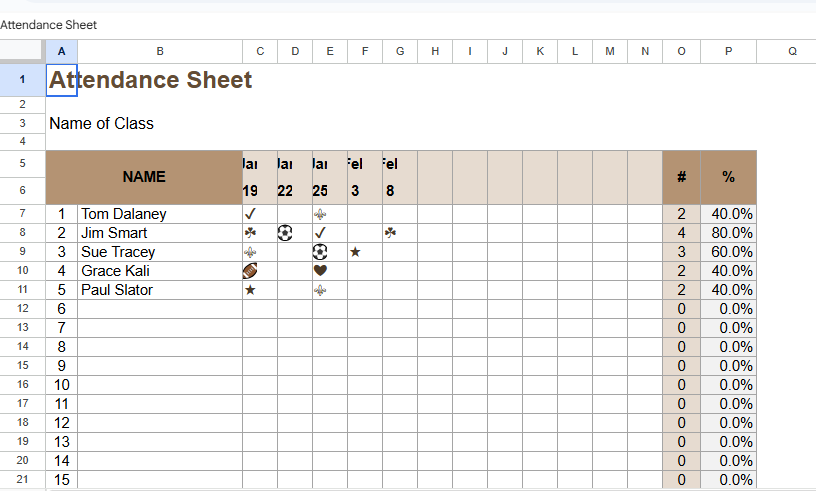Click Paul Slator's star under day 19

pyautogui.click(x=250, y=290)
